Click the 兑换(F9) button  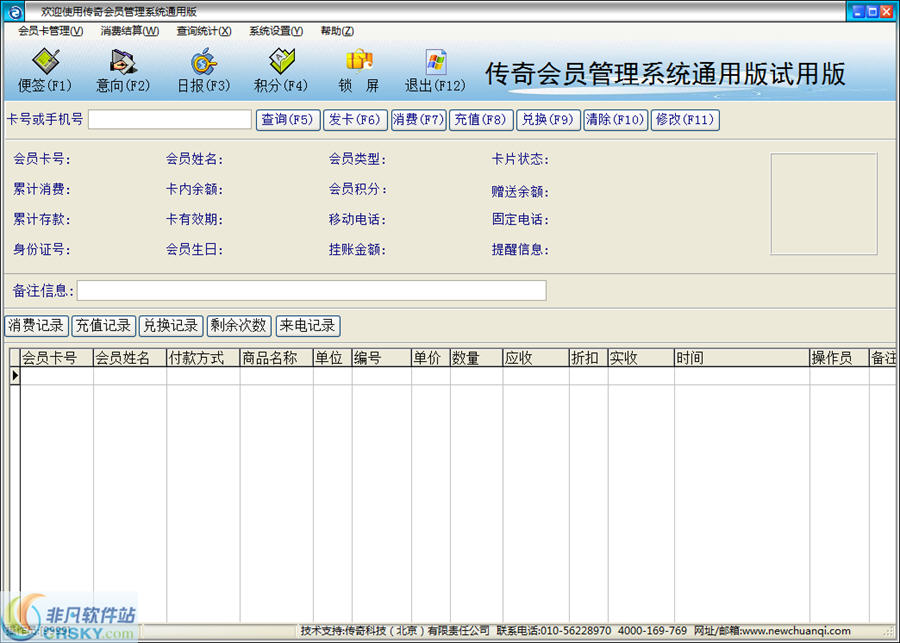click(x=548, y=120)
